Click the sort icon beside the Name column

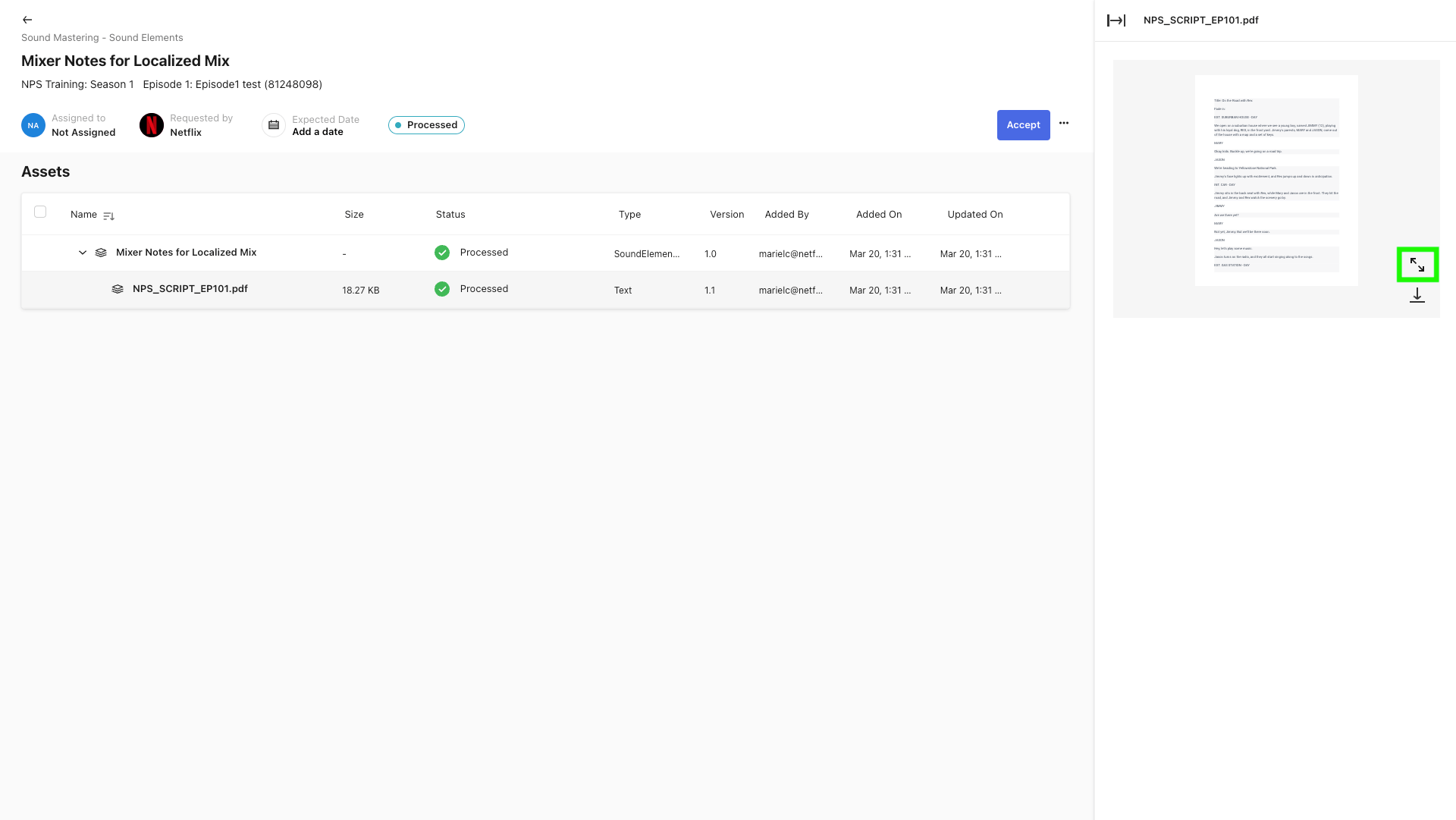click(108, 215)
